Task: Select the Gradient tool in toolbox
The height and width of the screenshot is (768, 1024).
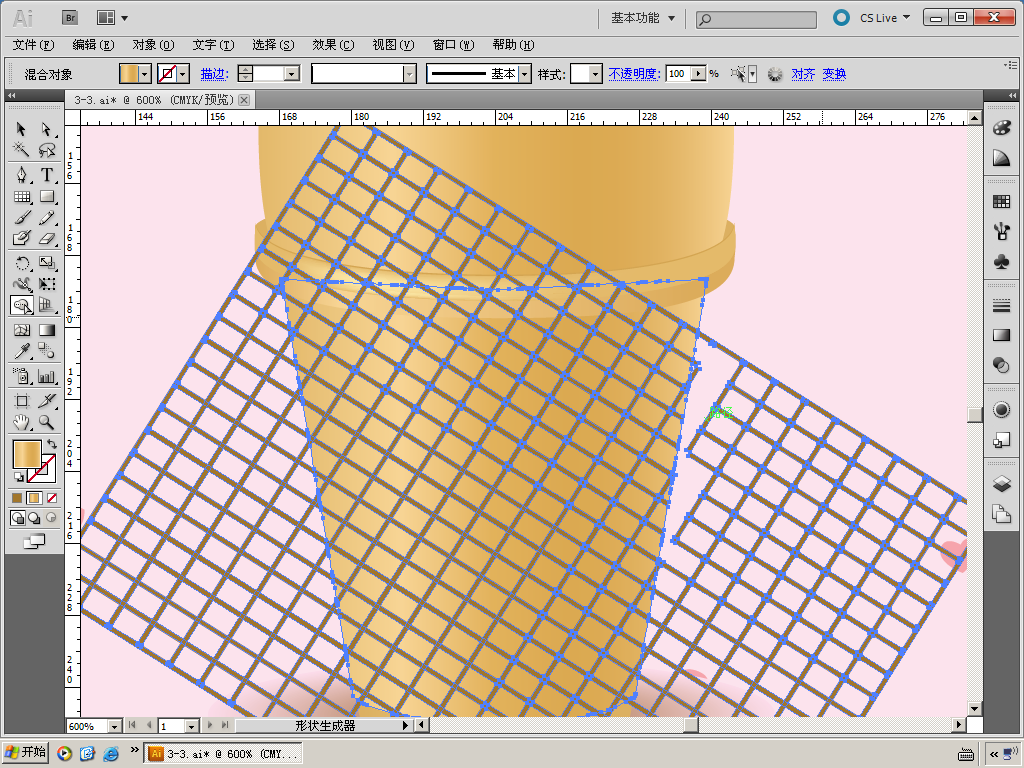Action: pos(46,330)
